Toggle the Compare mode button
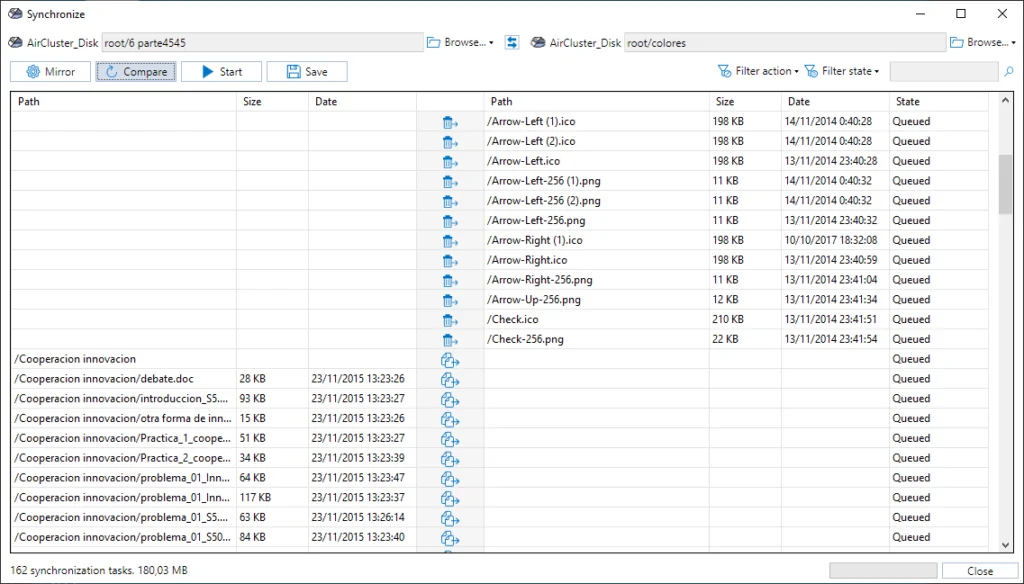Screen dimensions: 1024x584 (x=136, y=72)
